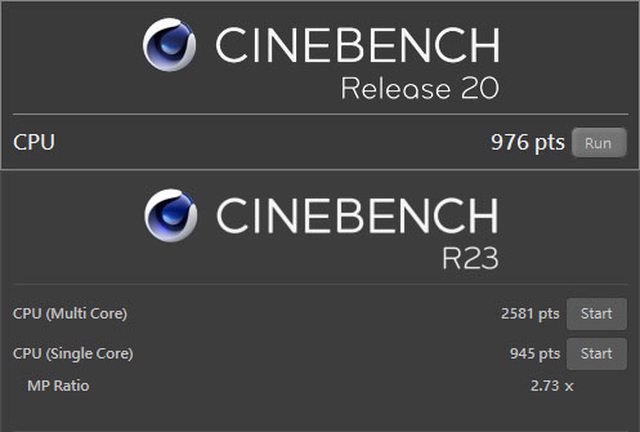Click the Cinebench Release 20 sphere logo
Image resolution: width=640 pixels, height=432 pixels.
170,45
